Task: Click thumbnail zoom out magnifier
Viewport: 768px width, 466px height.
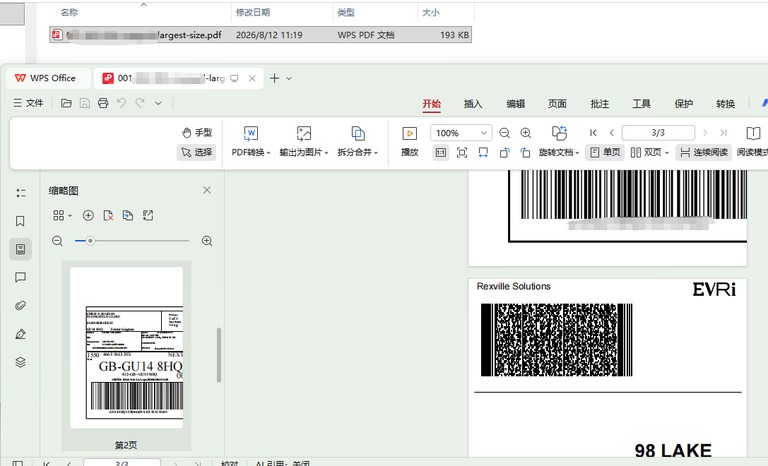Action: pos(57,241)
